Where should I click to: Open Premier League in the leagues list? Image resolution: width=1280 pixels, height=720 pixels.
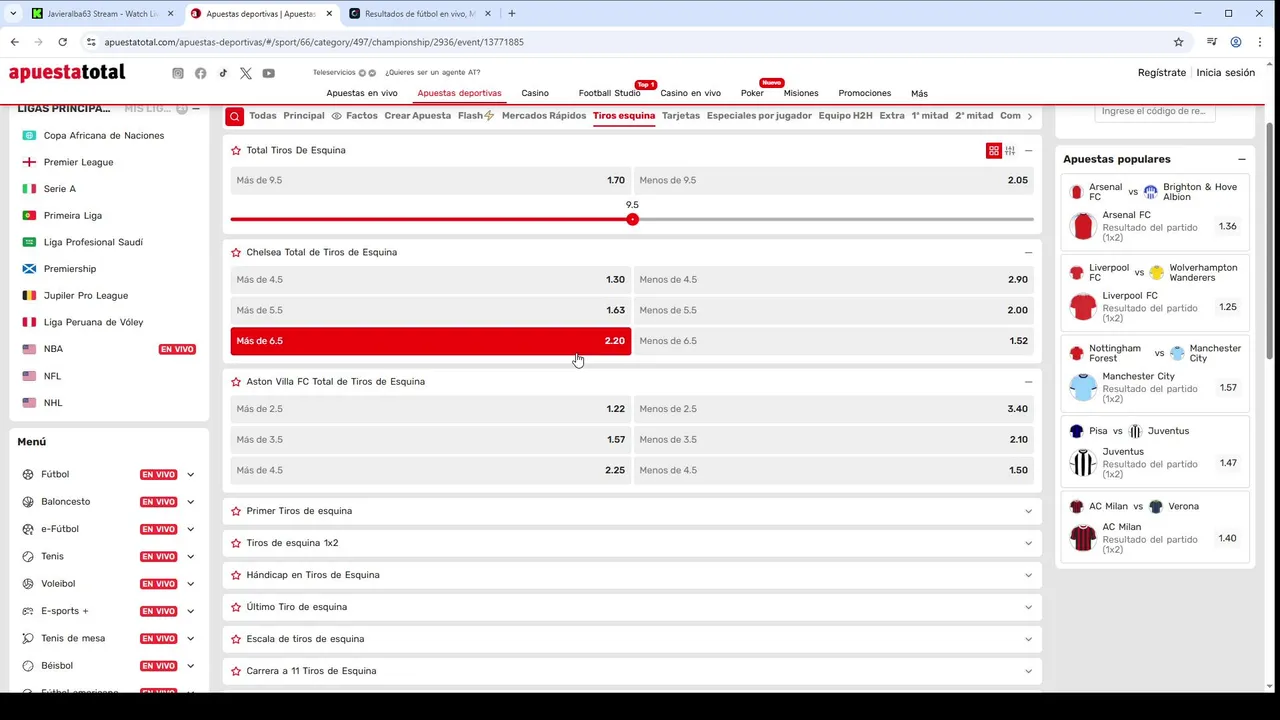click(x=78, y=162)
